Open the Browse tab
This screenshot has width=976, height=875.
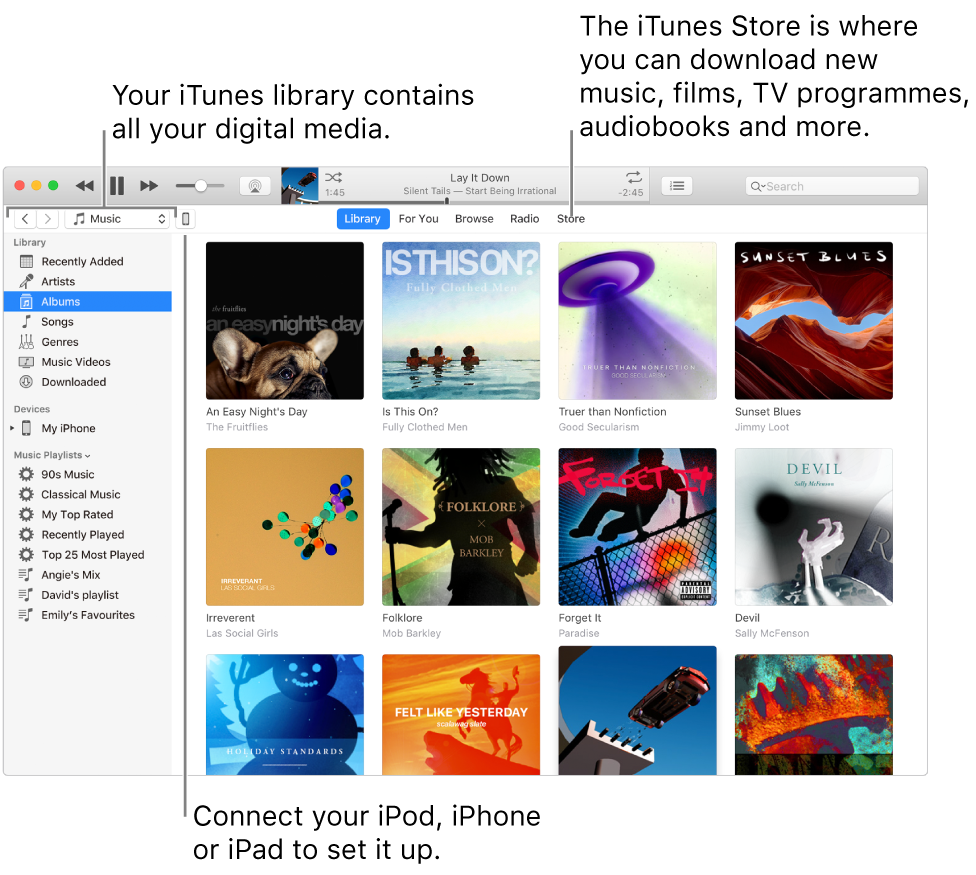474,219
